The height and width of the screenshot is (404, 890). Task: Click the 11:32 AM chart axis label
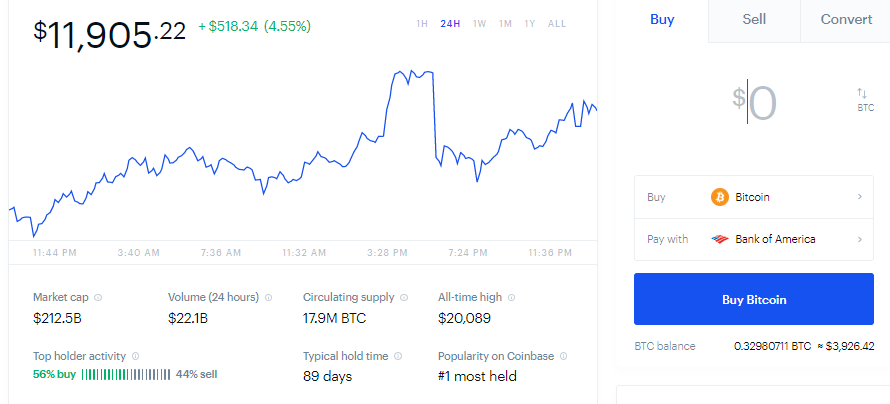(x=304, y=252)
